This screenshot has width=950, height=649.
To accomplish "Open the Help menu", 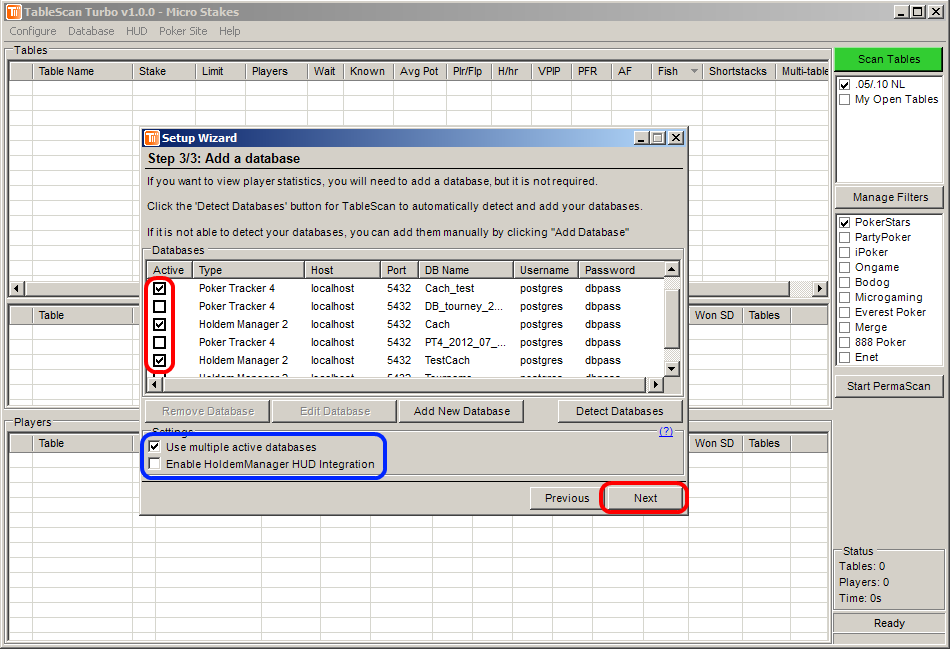I will (230, 31).
